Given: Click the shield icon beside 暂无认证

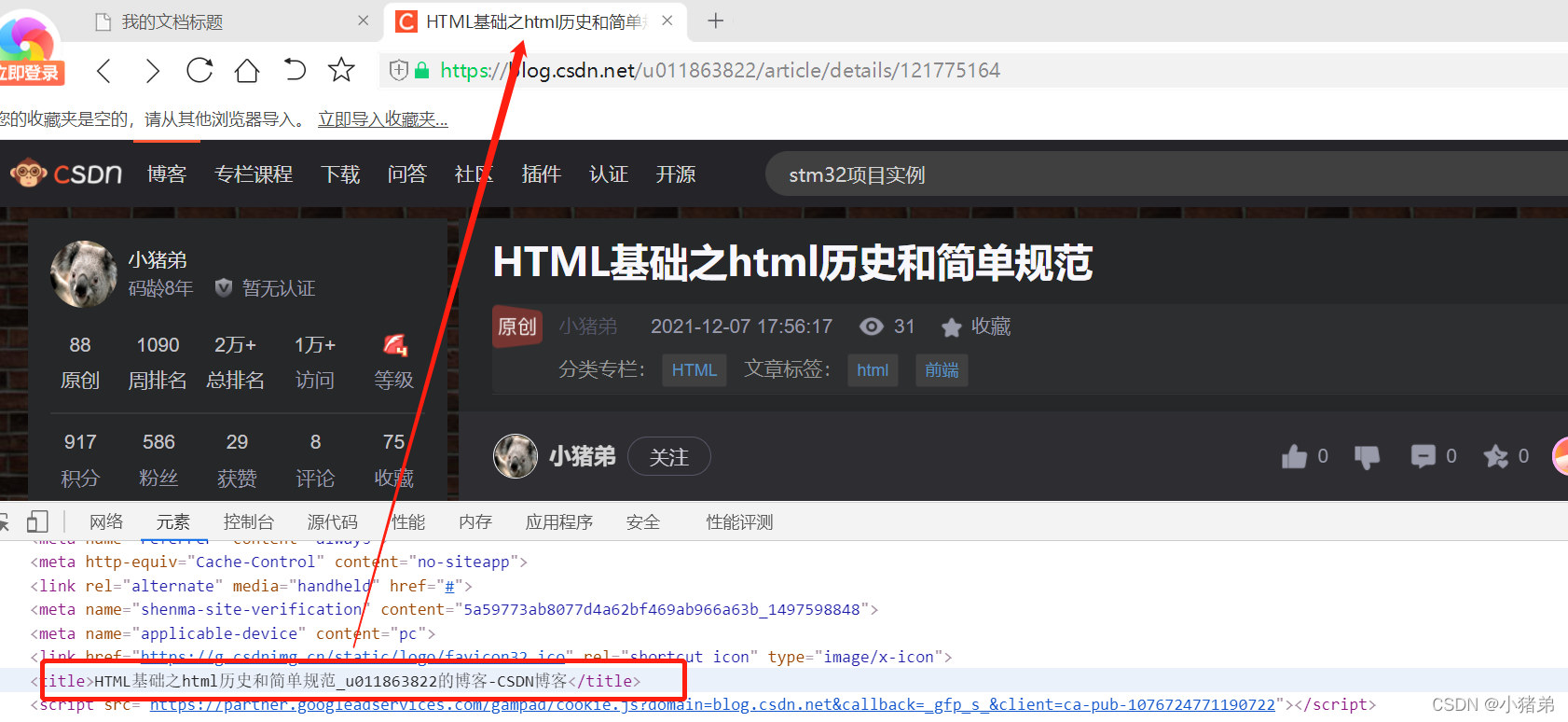Looking at the screenshot, I should click(224, 288).
